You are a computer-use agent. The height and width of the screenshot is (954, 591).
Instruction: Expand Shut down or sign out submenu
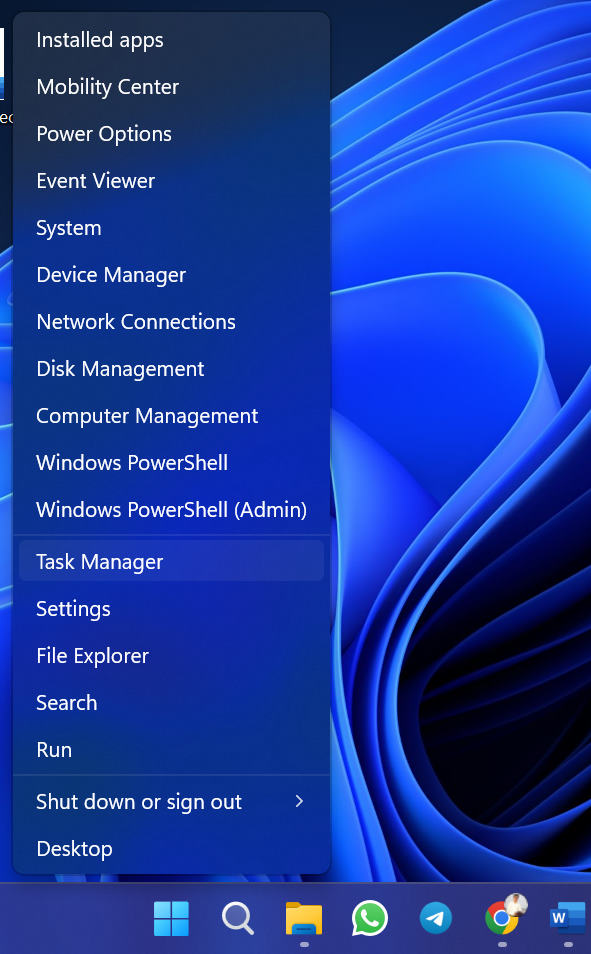(x=171, y=802)
